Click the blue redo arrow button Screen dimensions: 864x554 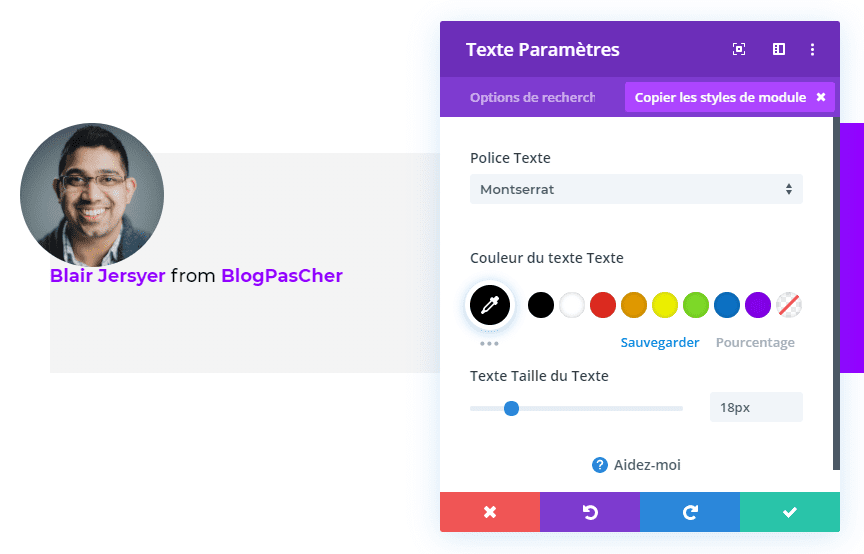point(690,512)
